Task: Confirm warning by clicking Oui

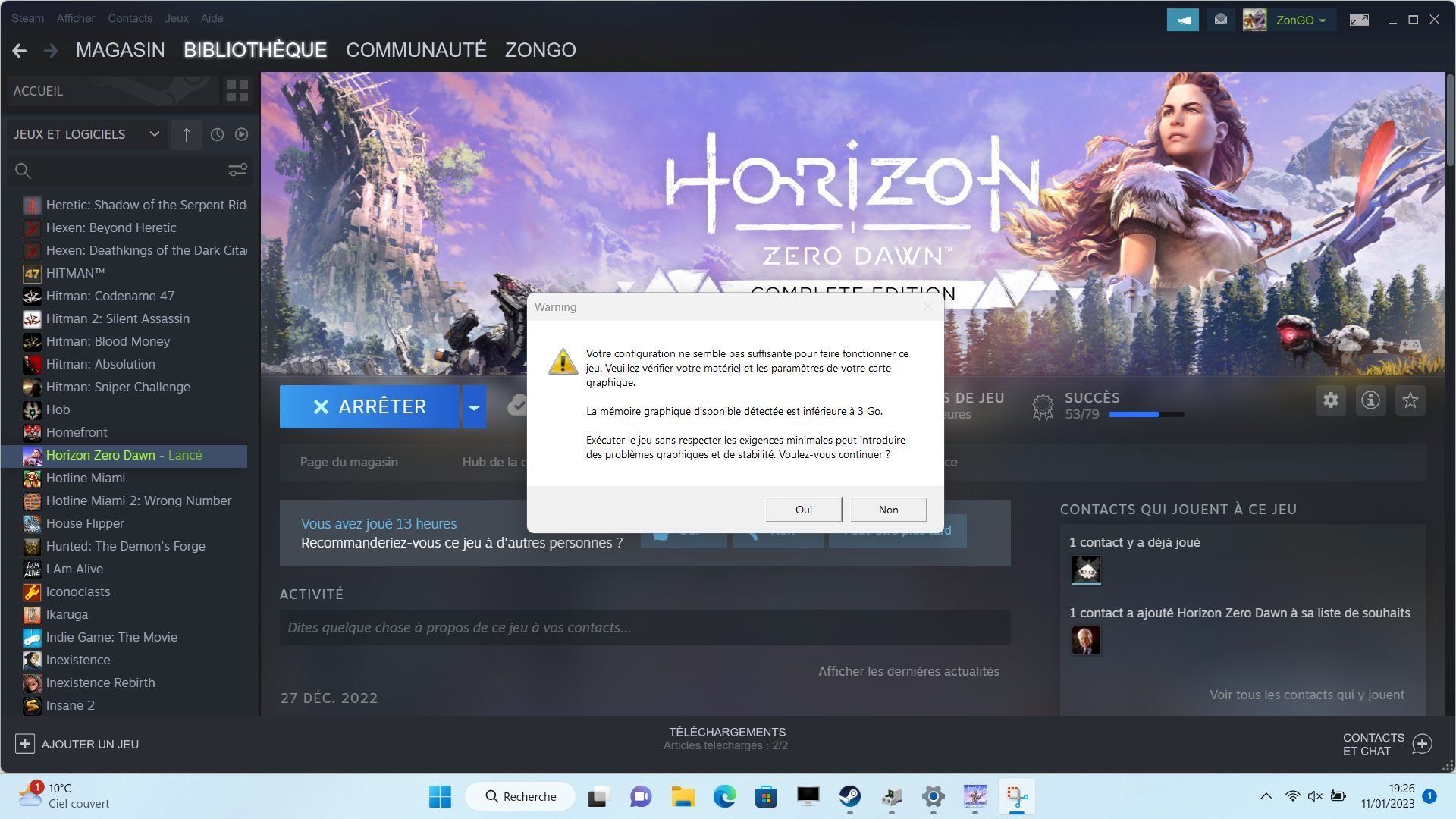Action: [x=804, y=510]
